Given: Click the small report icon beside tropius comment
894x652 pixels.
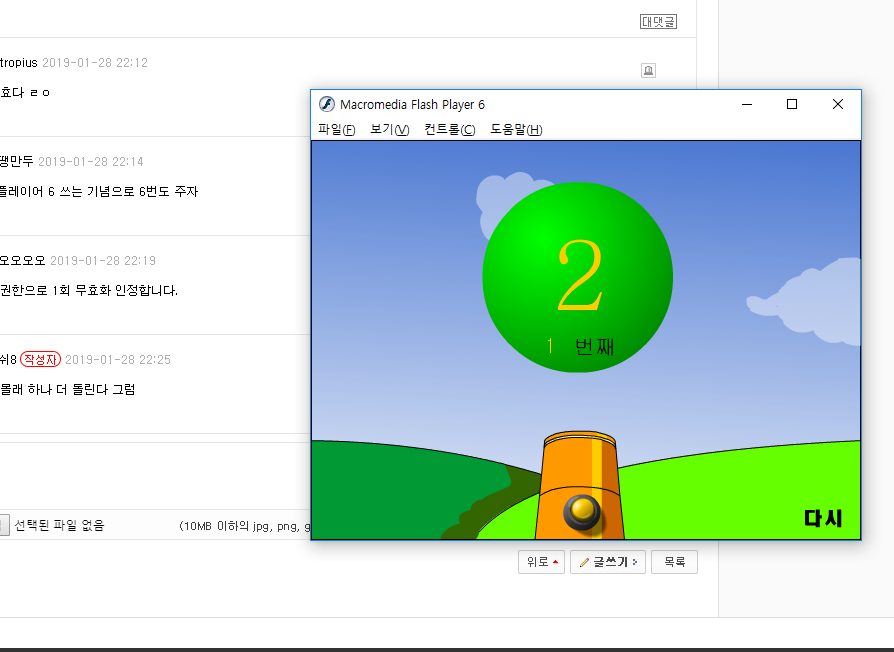Looking at the screenshot, I should click(648, 70).
